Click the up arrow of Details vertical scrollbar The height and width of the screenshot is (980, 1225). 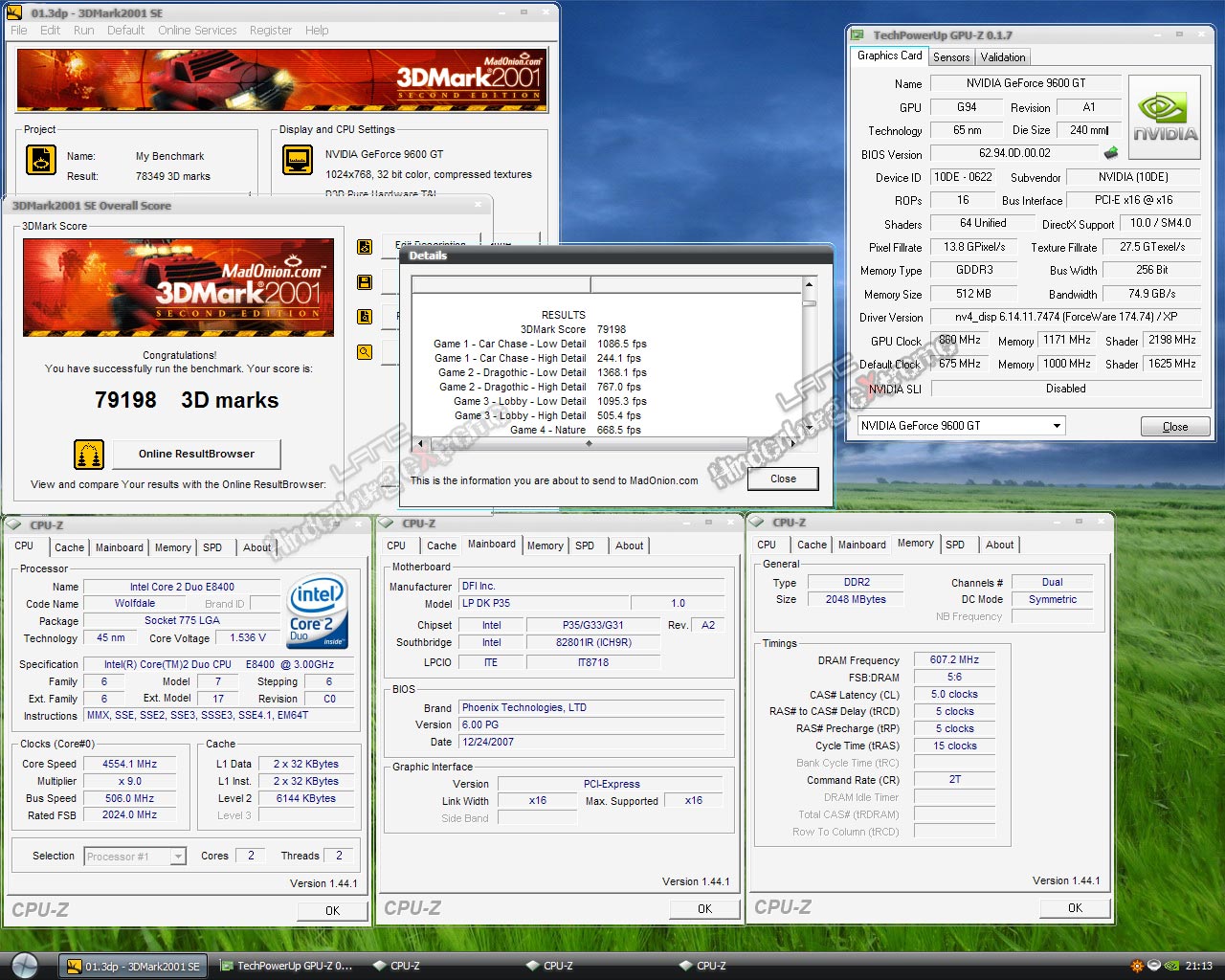tap(809, 284)
